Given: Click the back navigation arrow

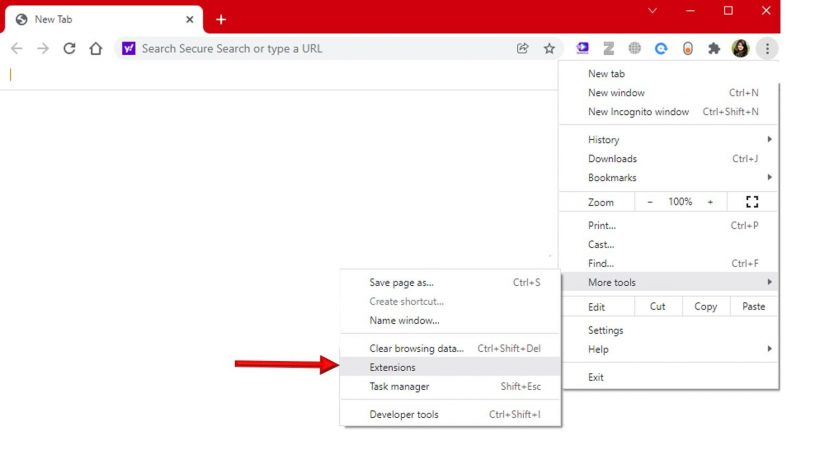Looking at the screenshot, I should (17, 49).
